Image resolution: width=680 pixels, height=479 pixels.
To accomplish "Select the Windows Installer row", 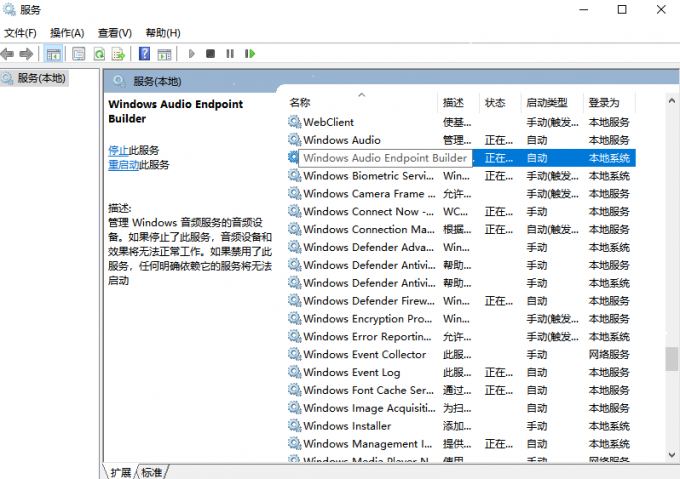I will pyautogui.click(x=461, y=426).
